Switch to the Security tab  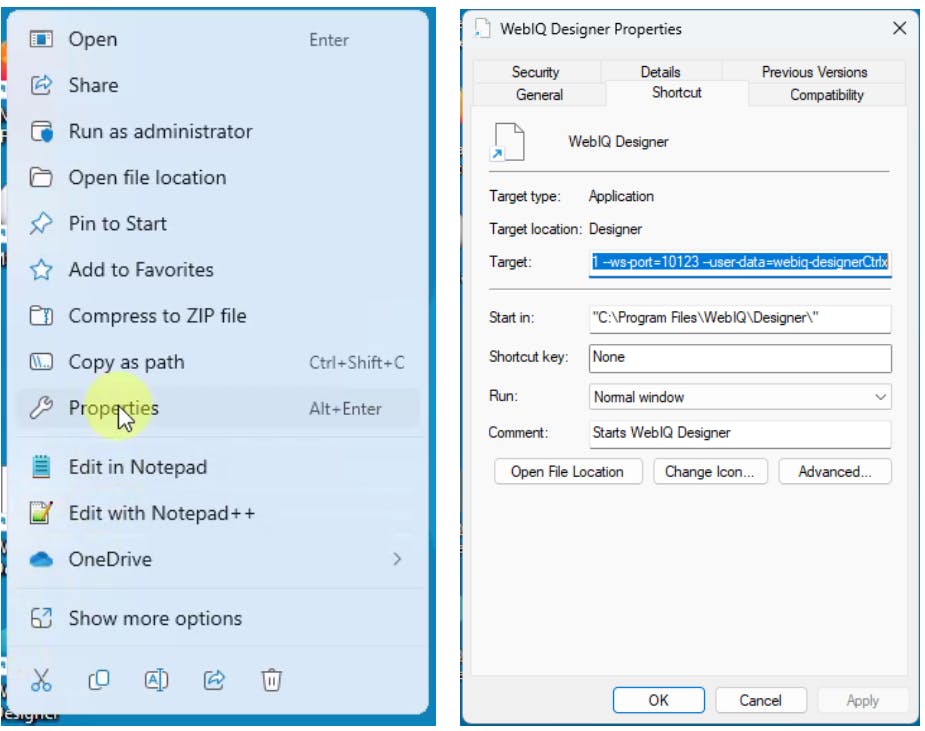pyautogui.click(x=536, y=72)
